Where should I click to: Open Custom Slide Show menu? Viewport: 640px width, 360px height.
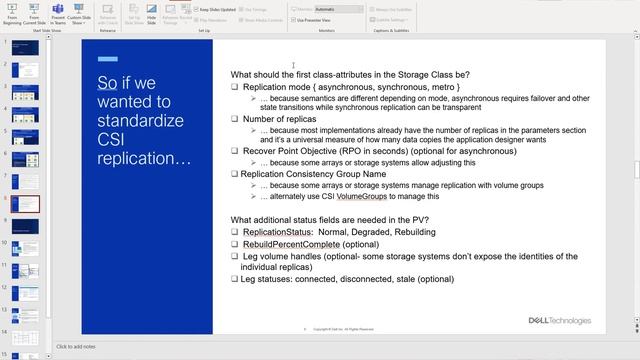coord(79,14)
